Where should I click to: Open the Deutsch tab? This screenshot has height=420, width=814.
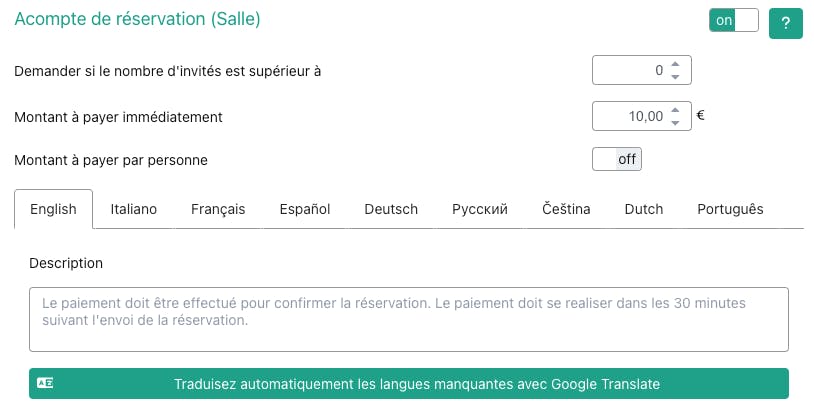(x=391, y=209)
